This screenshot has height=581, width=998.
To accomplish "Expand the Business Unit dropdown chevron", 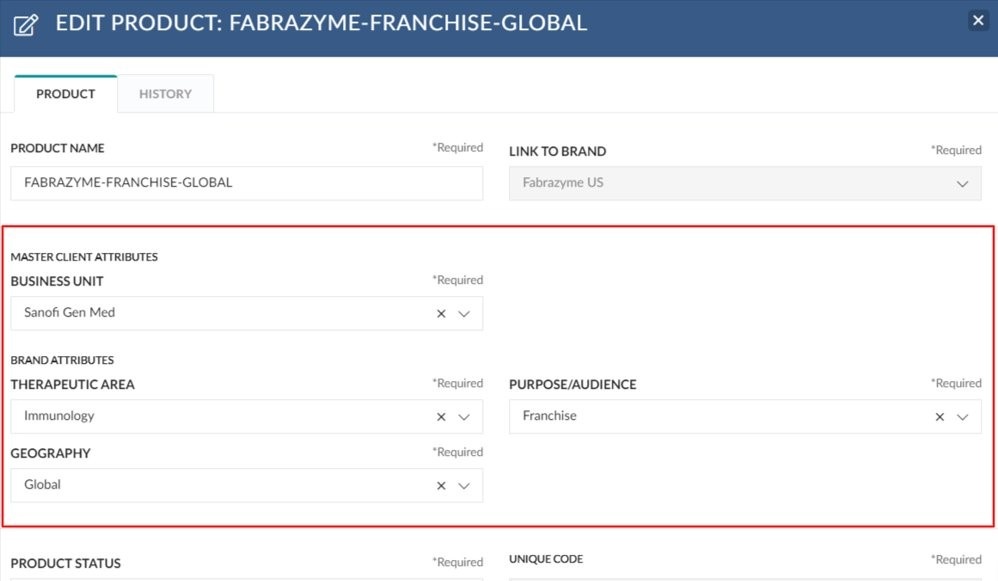I will pos(464,314).
